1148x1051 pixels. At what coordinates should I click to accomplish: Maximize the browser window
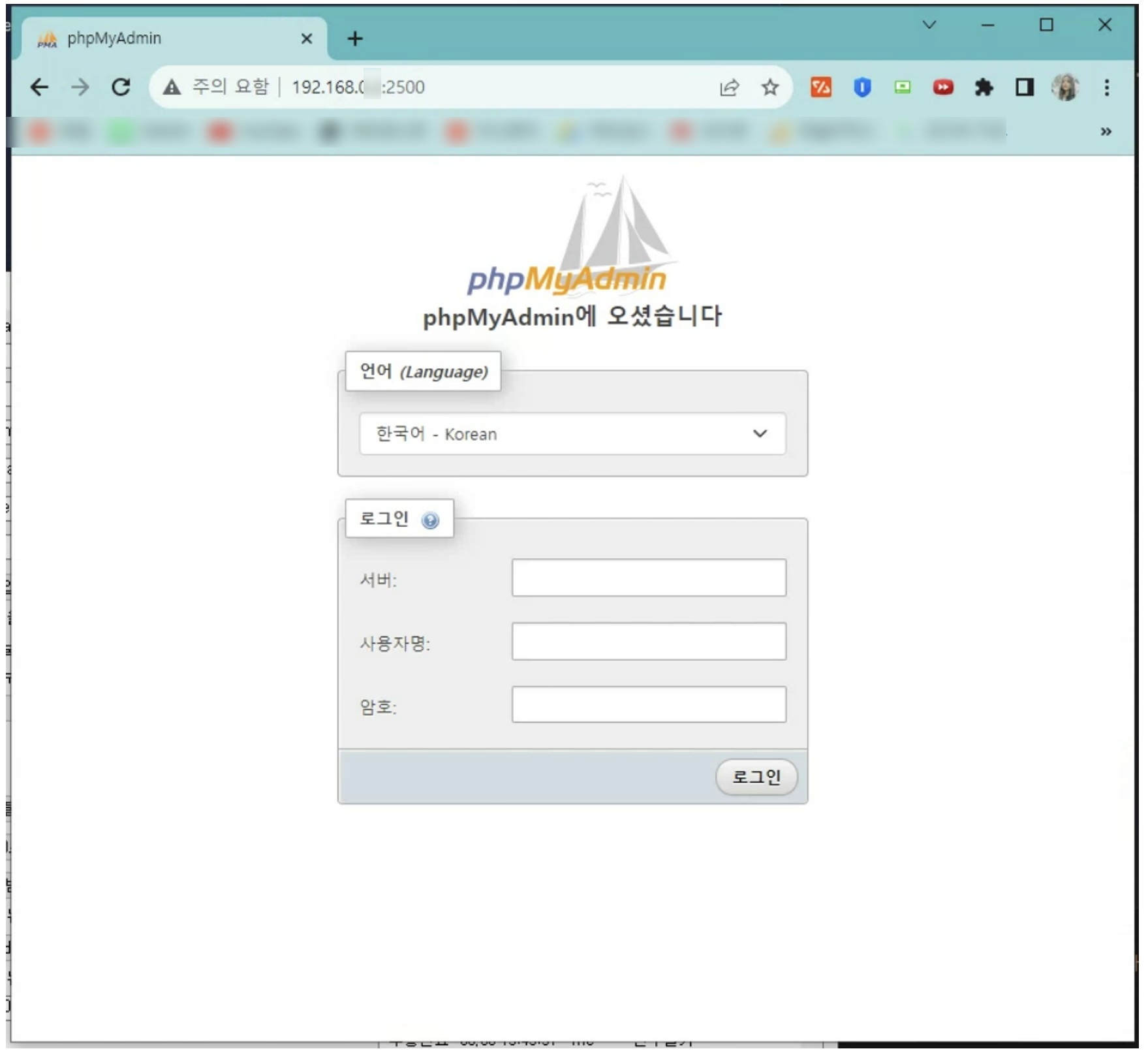pos(1046,25)
